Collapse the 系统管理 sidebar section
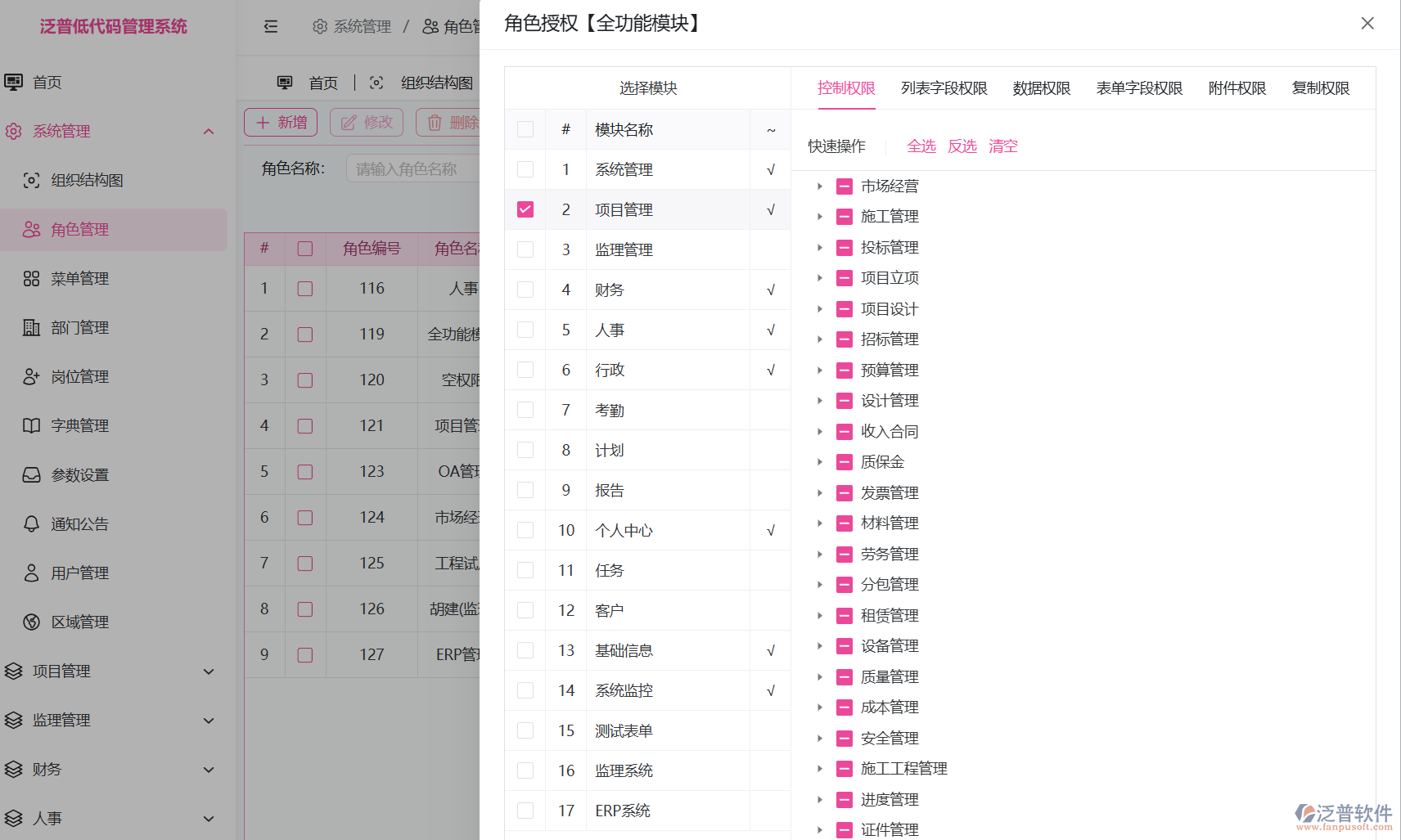The height and width of the screenshot is (840, 1401). 209,131
